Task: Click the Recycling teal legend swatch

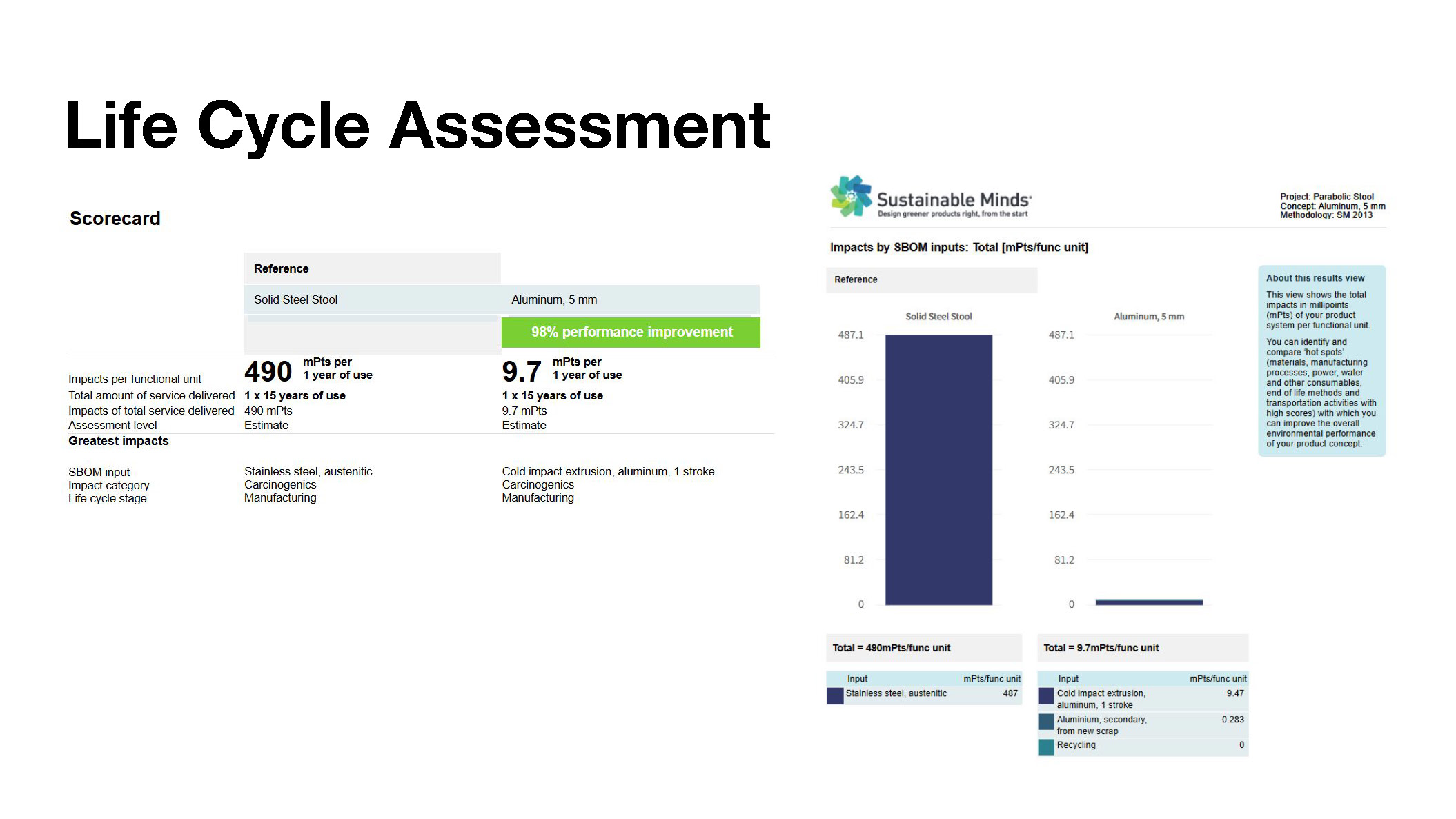Action: [x=1046, y=747]
